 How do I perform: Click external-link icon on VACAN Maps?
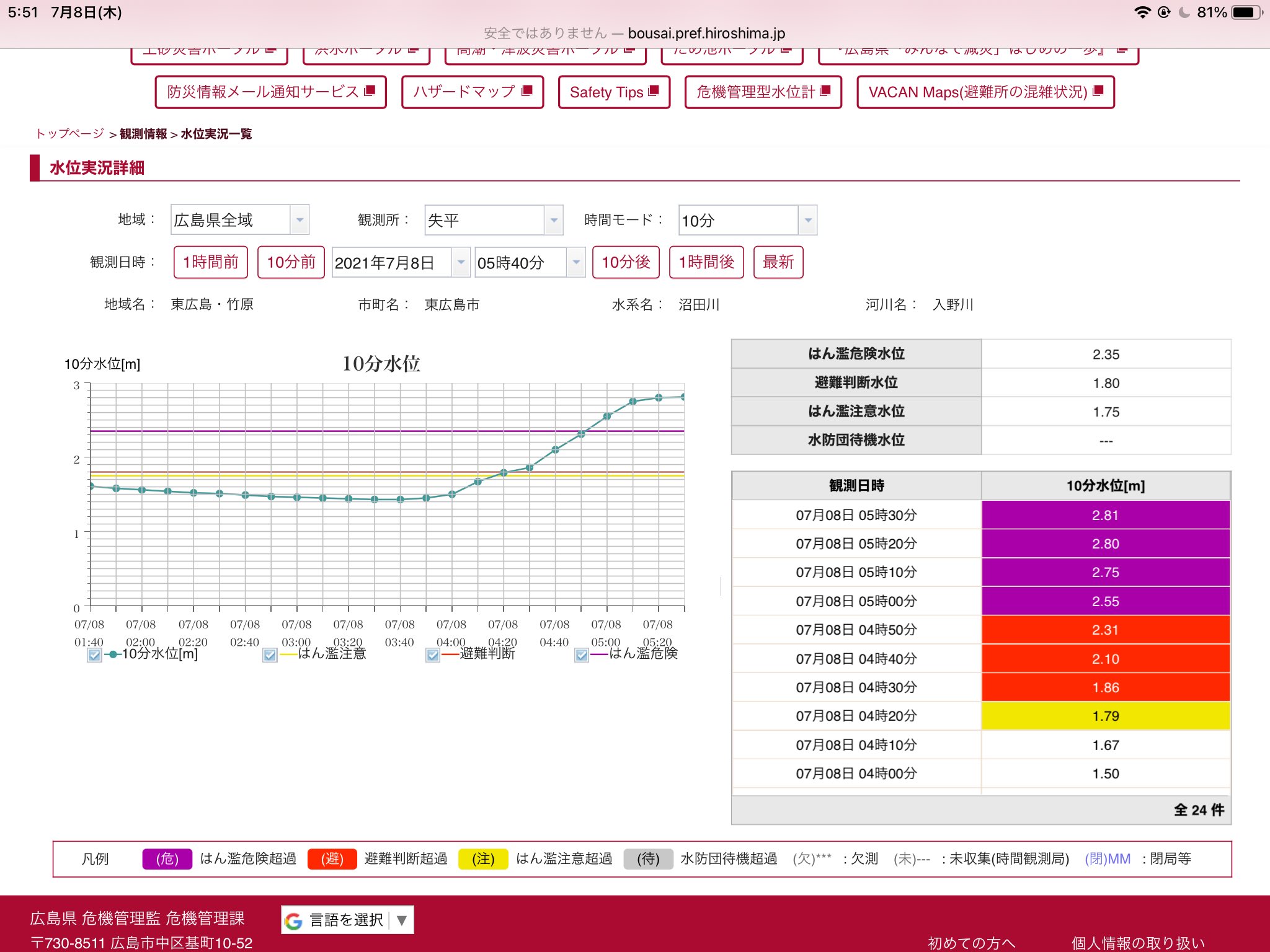pyautogui.click(x=1098, y=91)
